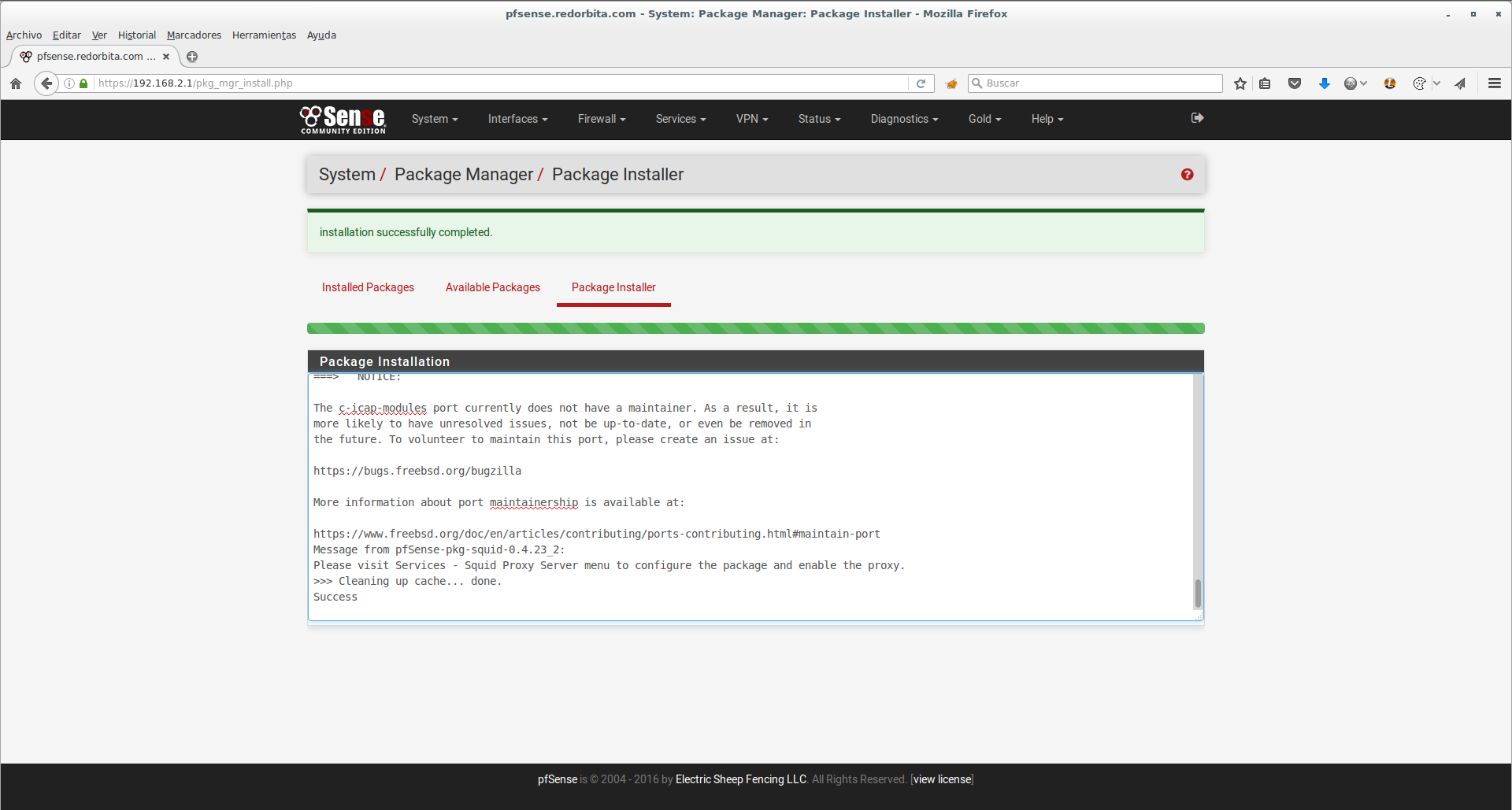The height and width of the screenshot is (810, 1512).
Task: Expand the Services dropdown menu
Action: [x=680, y=119]
